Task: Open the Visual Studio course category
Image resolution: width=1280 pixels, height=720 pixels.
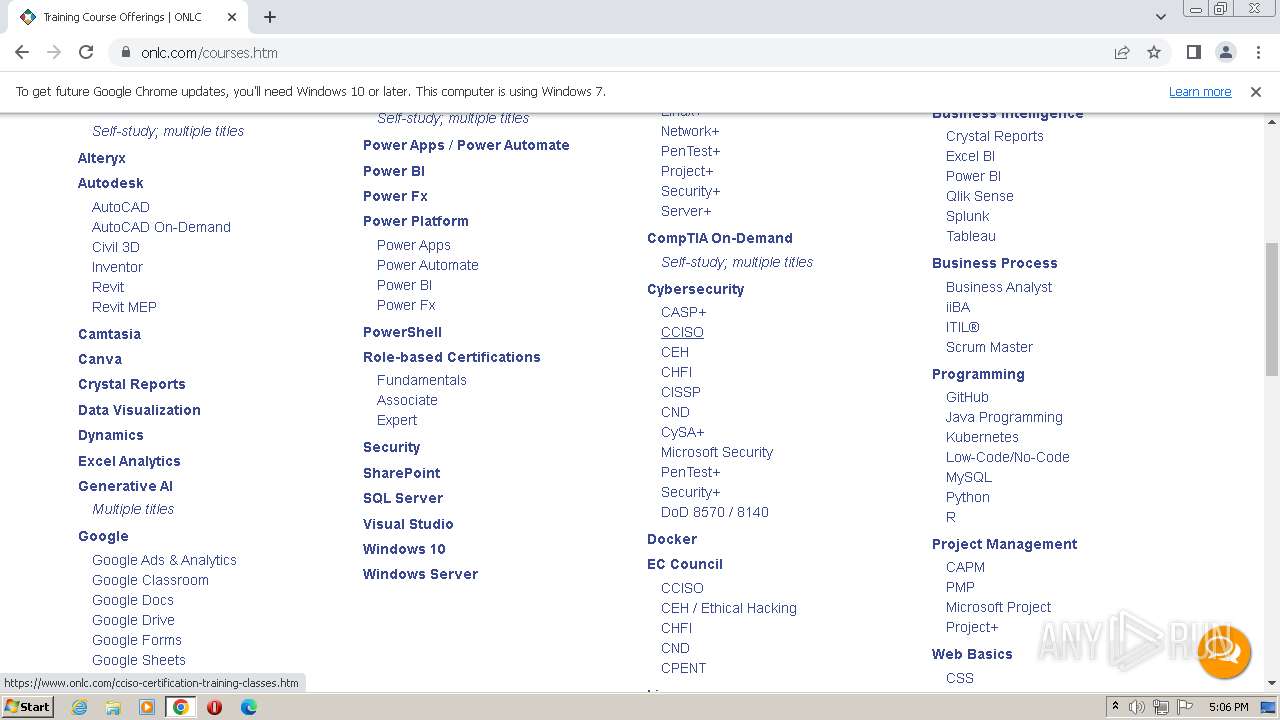Action: 408,524
